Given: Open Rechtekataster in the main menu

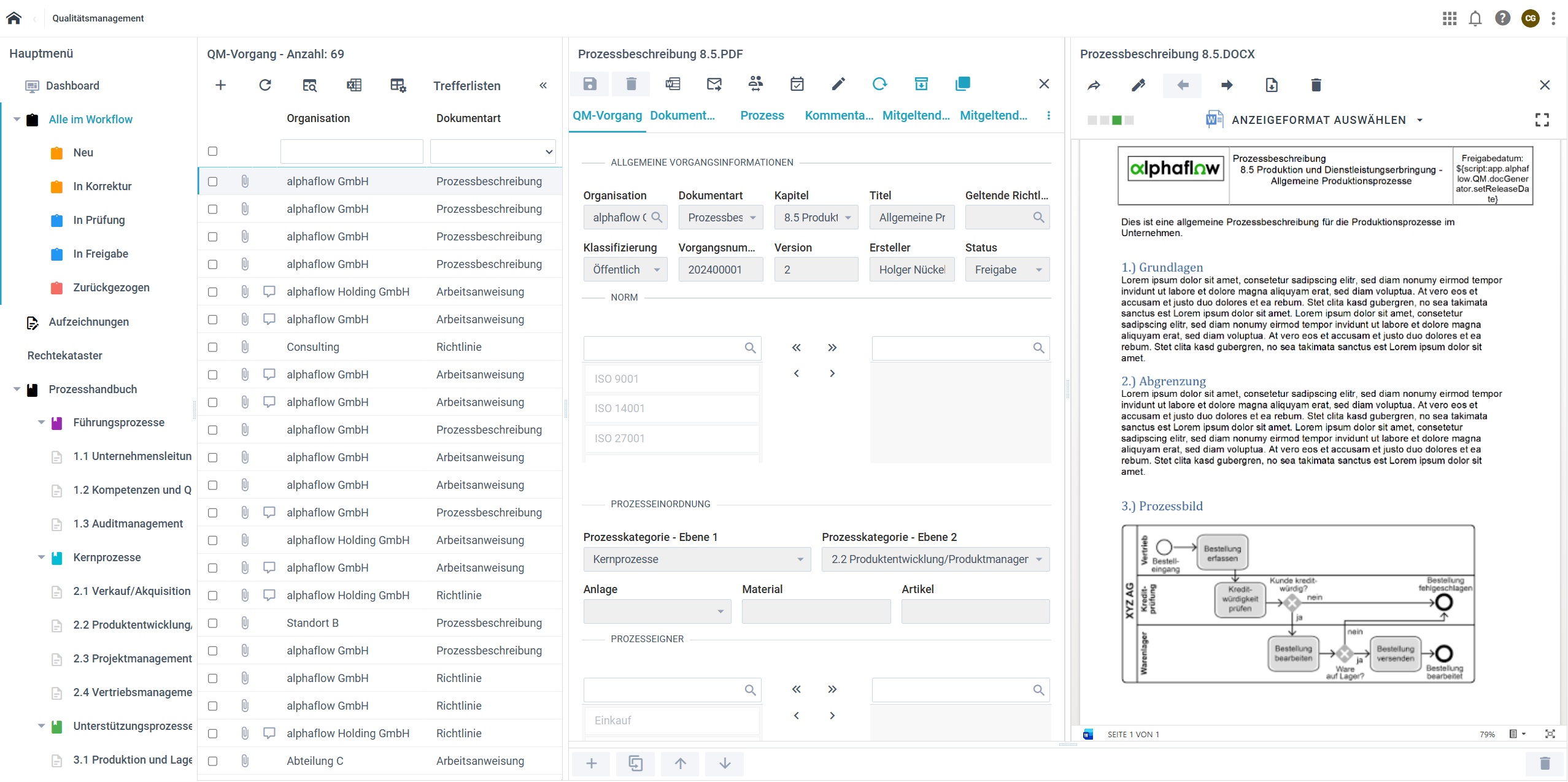Looking at the screenshot, I should click(64, 356).
